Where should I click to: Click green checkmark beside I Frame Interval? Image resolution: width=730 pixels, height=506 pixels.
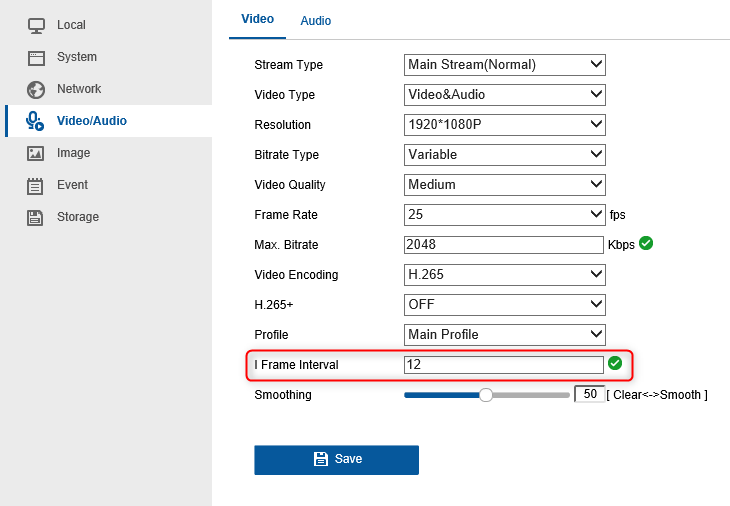[615, 363]
